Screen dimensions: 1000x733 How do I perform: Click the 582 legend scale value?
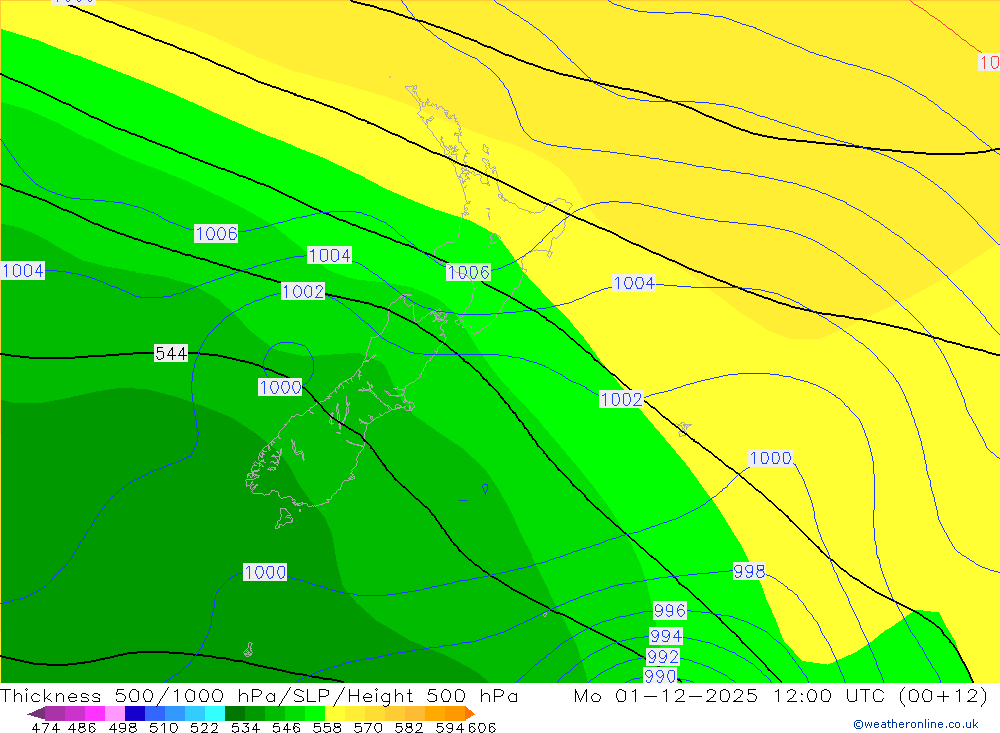tap(409, 727)
